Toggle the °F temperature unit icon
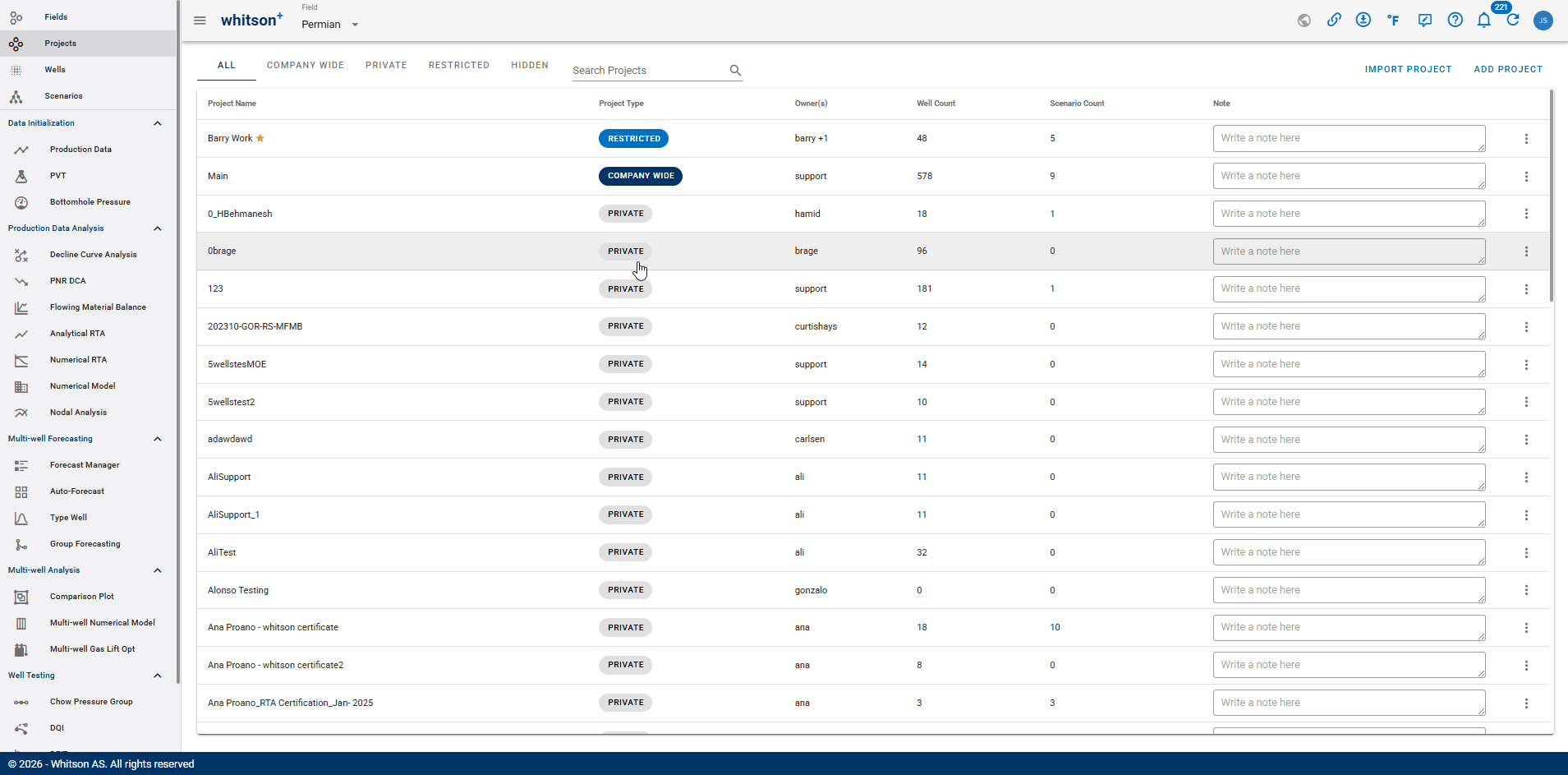Image resolution: width=1568 pixels, height=775 pixels. [x=1393, y=20]
